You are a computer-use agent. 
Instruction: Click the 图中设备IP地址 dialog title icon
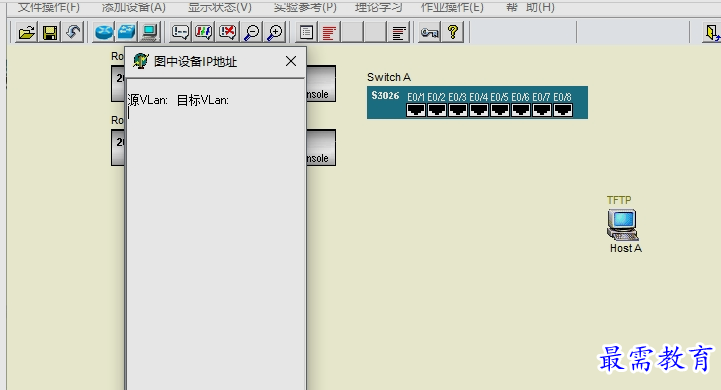(x=141, y=61)
